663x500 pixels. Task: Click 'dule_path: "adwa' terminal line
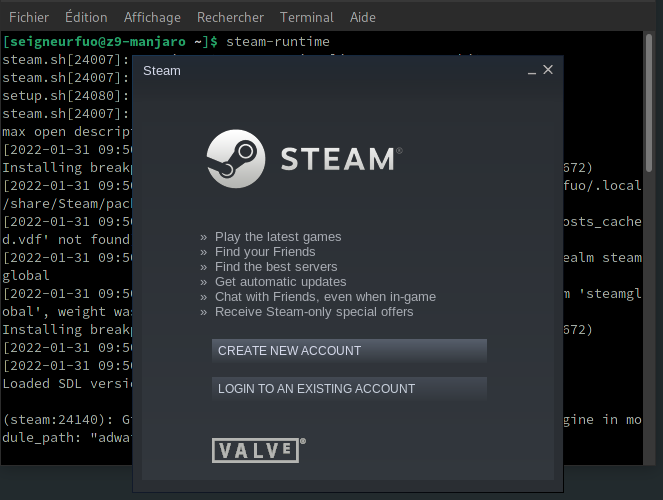(68, 437)
